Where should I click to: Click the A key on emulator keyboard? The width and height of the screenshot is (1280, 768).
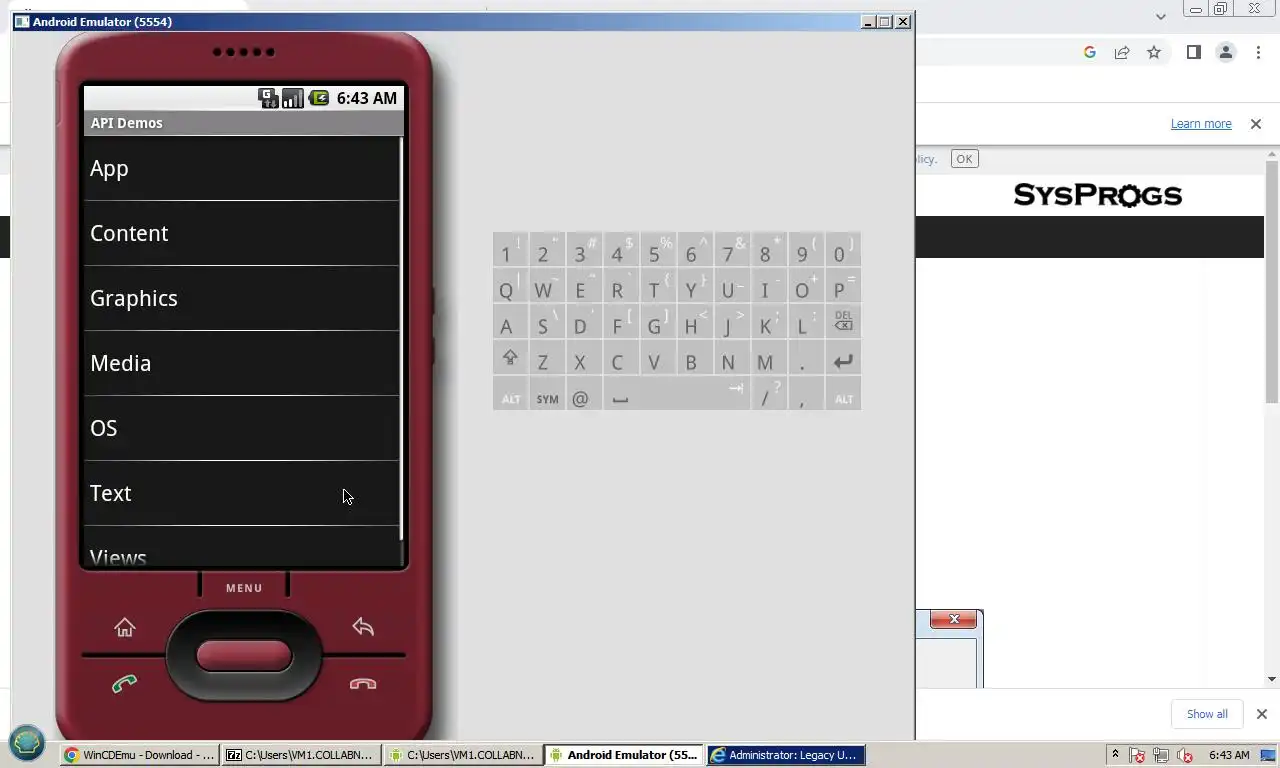(x=510, y=322)
